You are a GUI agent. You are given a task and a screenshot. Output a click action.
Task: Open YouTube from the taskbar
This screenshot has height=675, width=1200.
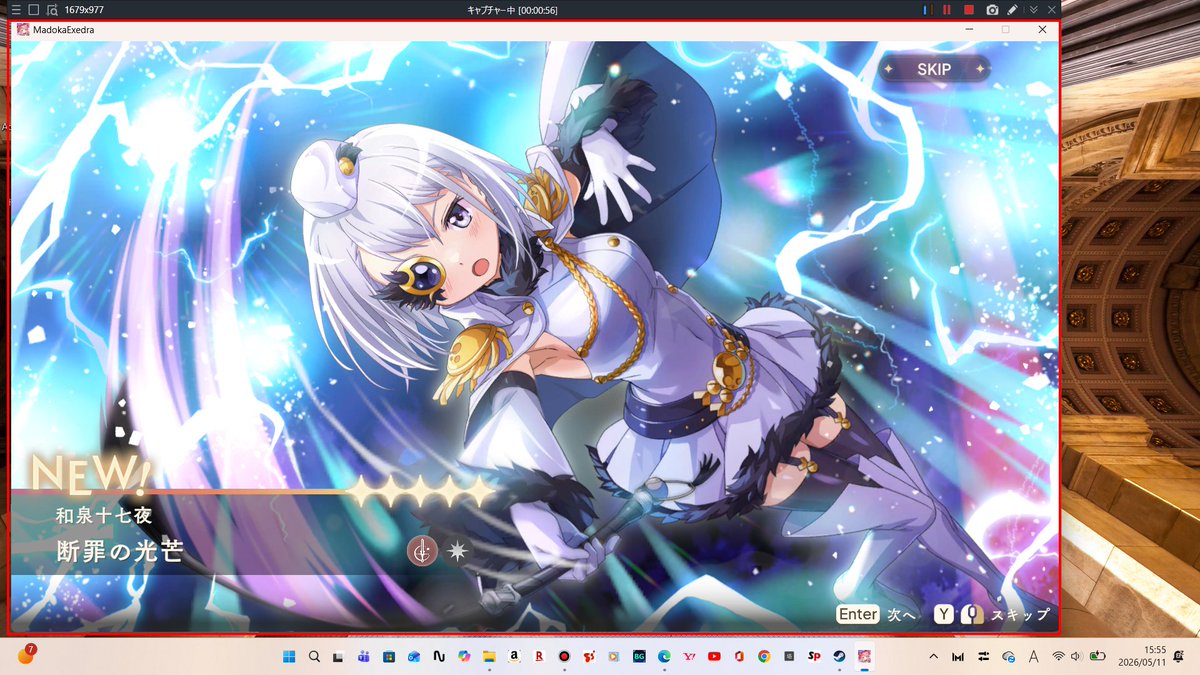pos(714,657)
